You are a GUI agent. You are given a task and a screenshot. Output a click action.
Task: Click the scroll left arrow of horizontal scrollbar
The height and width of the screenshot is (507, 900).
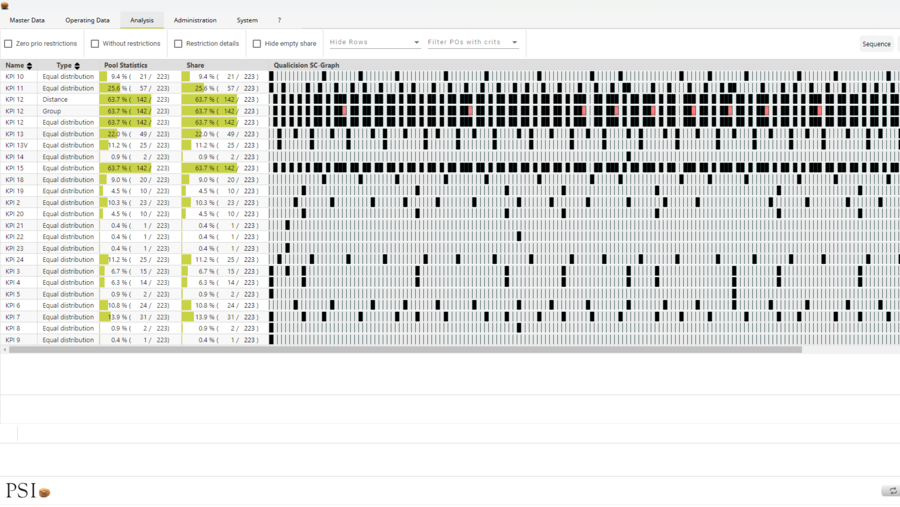pos(4,350)
